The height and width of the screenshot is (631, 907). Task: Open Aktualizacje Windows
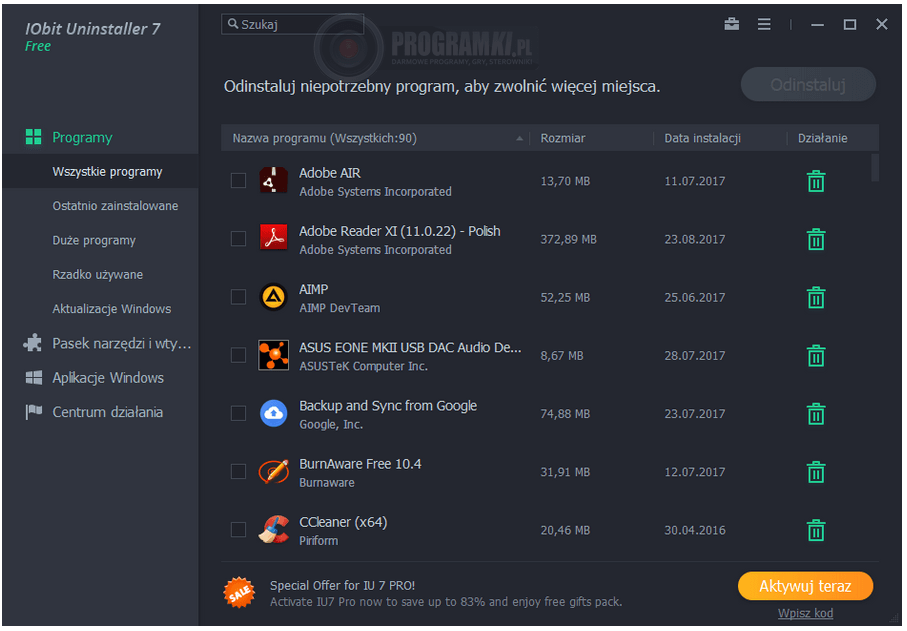click(112, 309)
